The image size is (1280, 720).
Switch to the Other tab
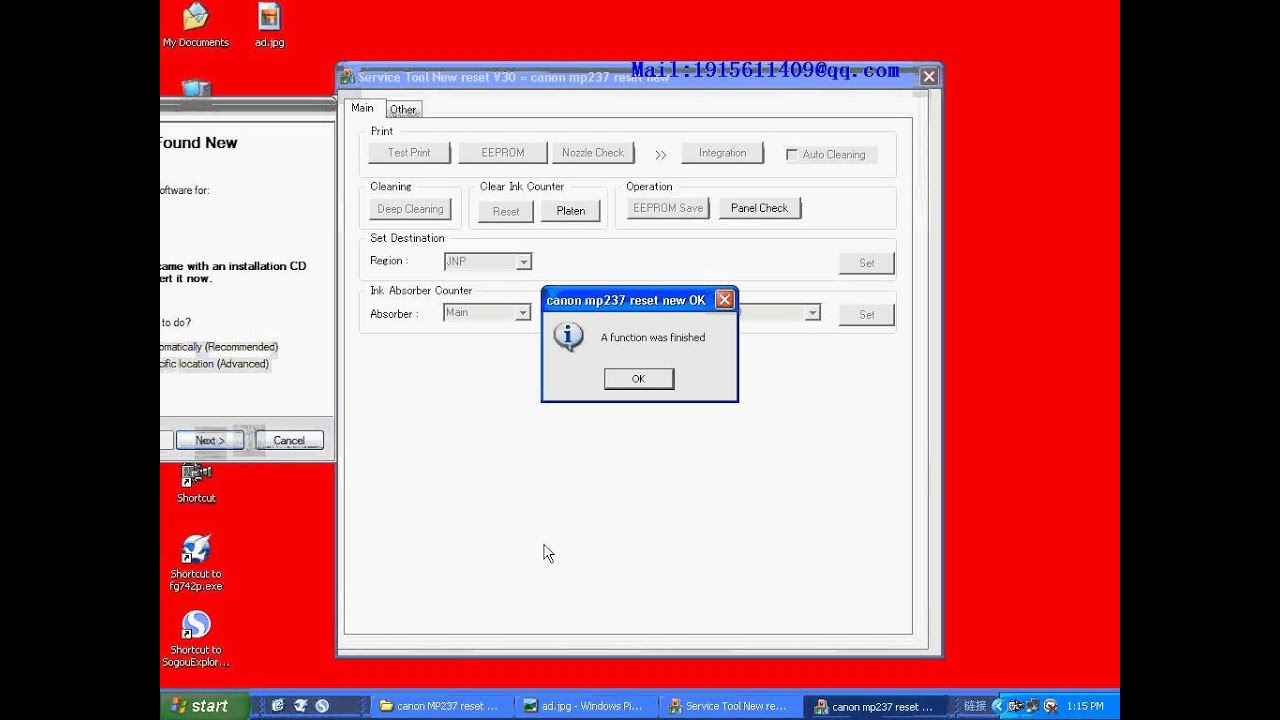[x=403, y=109]
